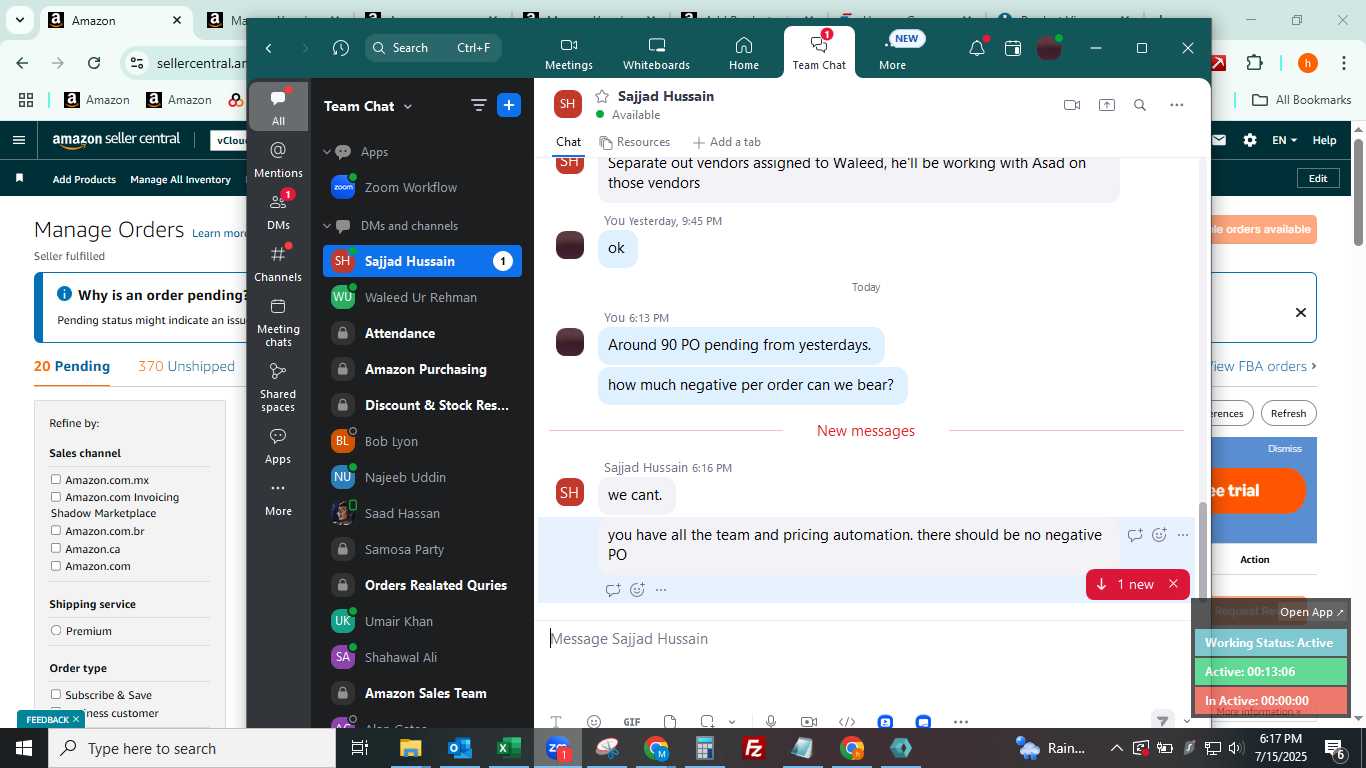Click Manage All Inventory in Seller Central
Viewport: 1366px width, 768px height.
point(180,179)
